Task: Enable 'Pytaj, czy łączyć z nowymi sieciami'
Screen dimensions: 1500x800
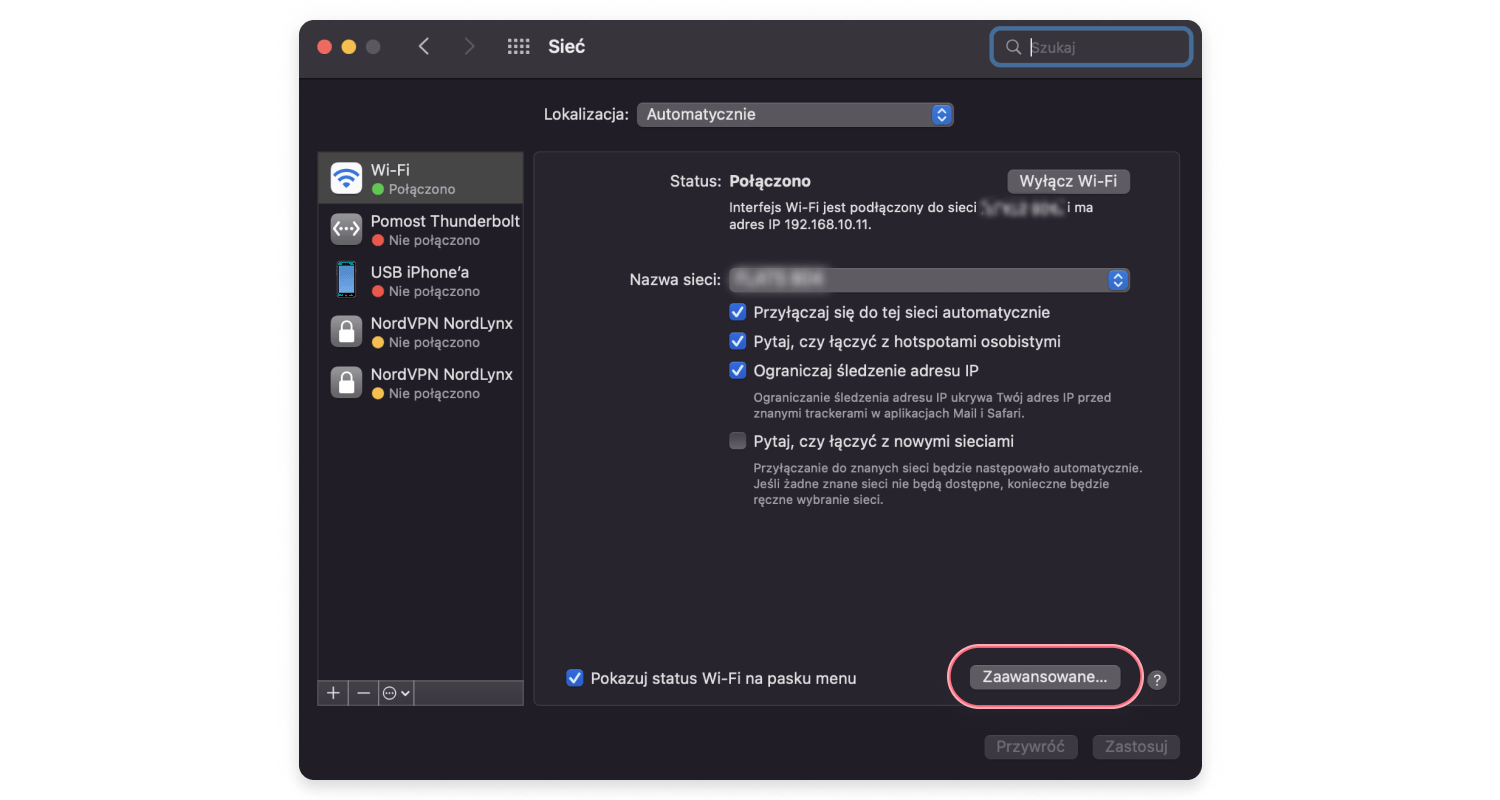Action: click(737, 440)
